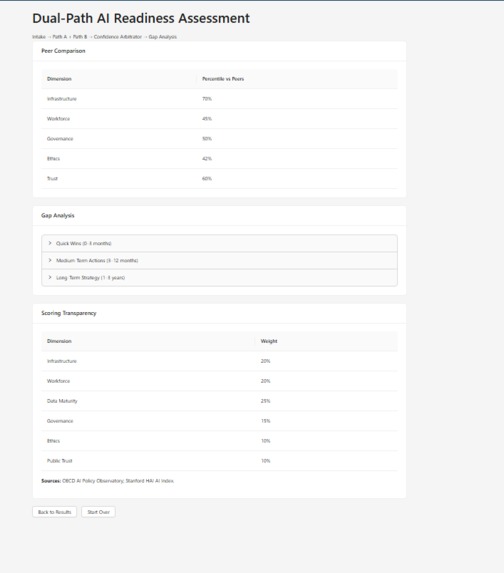Expand the Long Term Strategy section

pos(219,278)
